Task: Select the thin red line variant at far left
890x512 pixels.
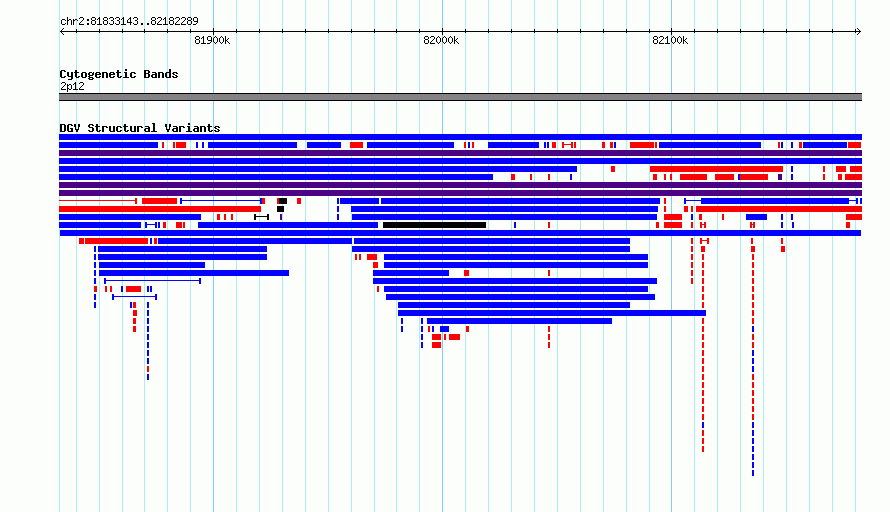Action: [98, 202]
